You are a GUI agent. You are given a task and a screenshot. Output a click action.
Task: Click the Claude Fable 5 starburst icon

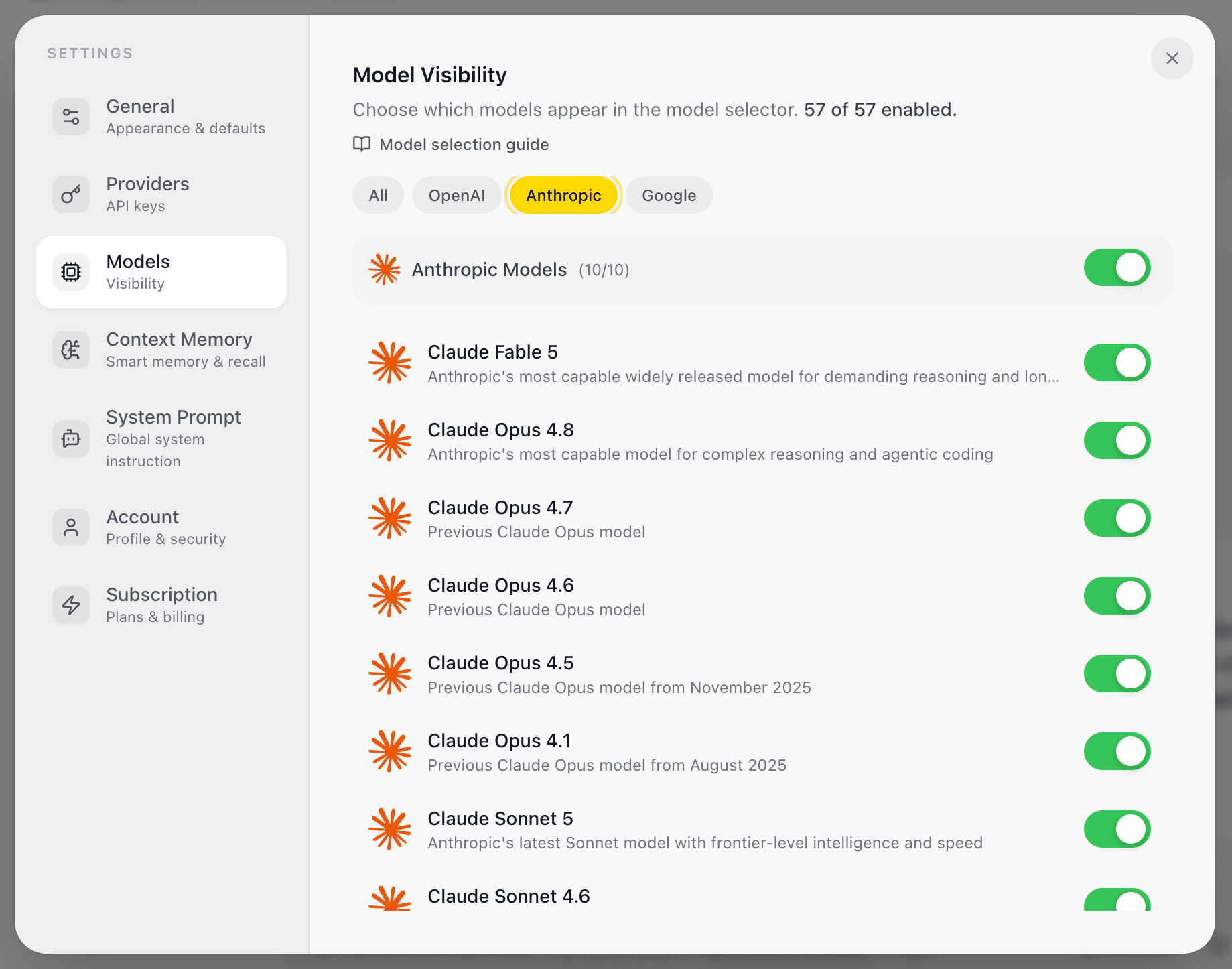[x=390, y=363]
